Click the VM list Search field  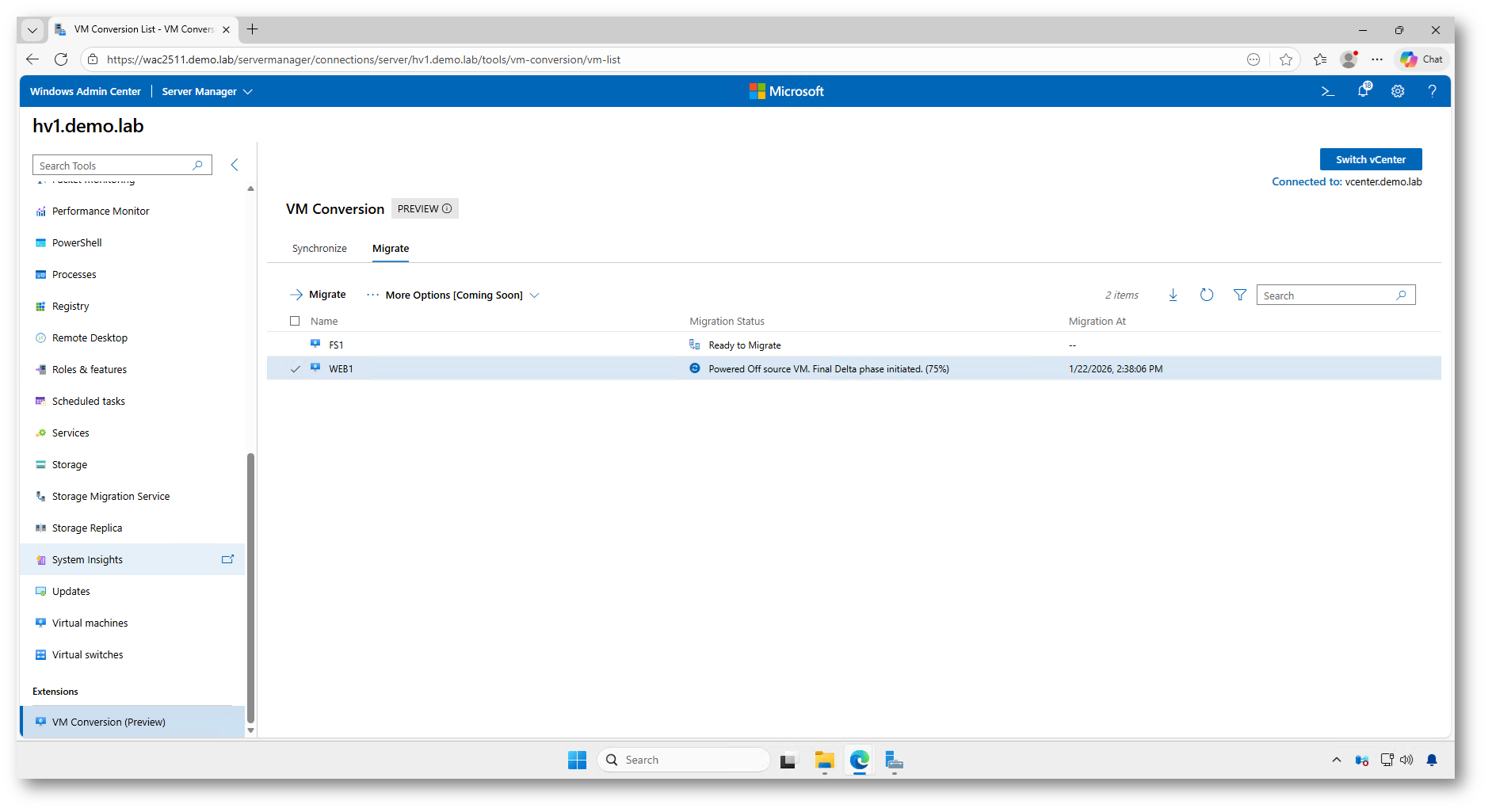1327,295
